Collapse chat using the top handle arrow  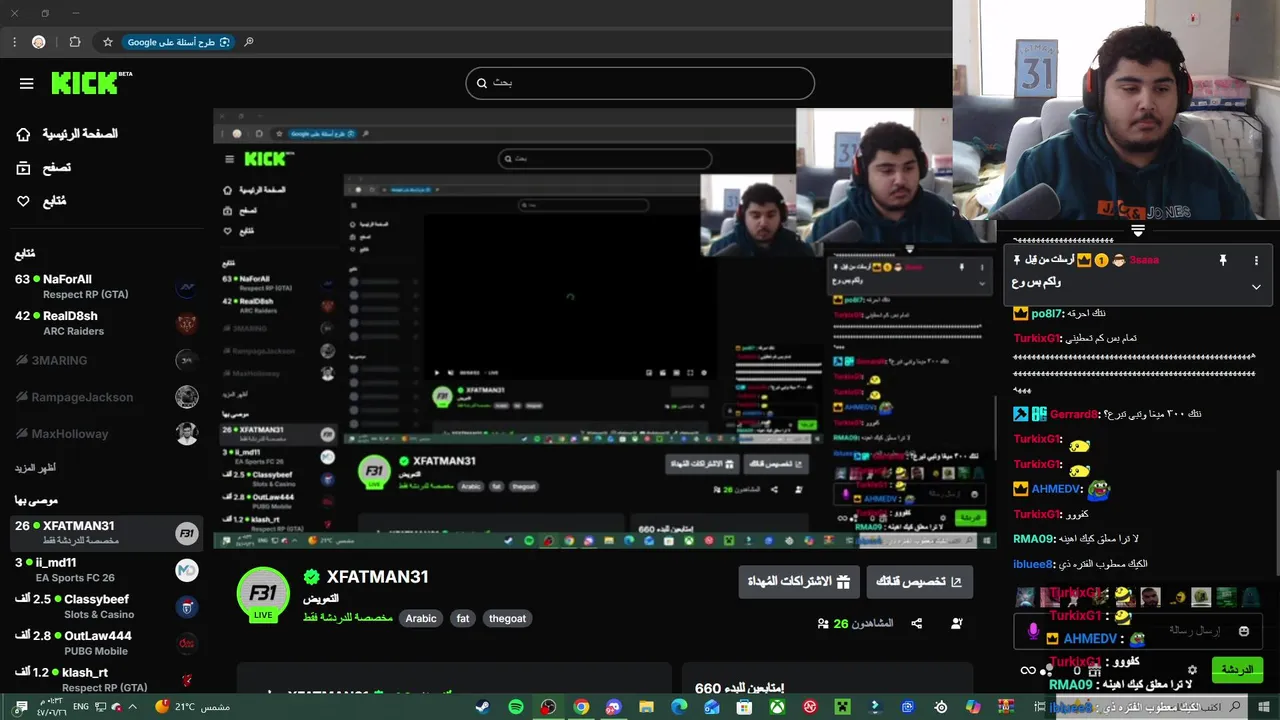pyautogui.click(x=1138, y=231)
